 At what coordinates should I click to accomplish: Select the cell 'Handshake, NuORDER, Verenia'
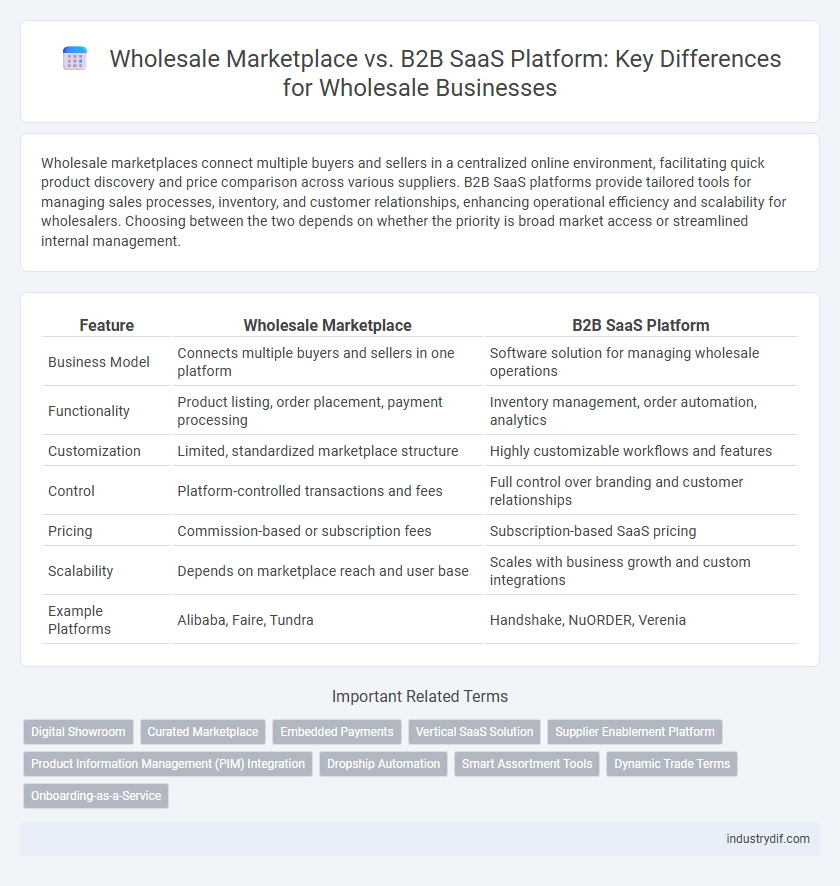pos(641,620)
